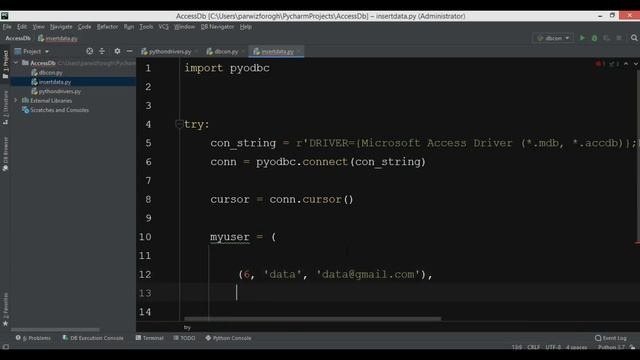Screen dimensions: 640x360
Task: Open the View menu
Action: [38, 27]
